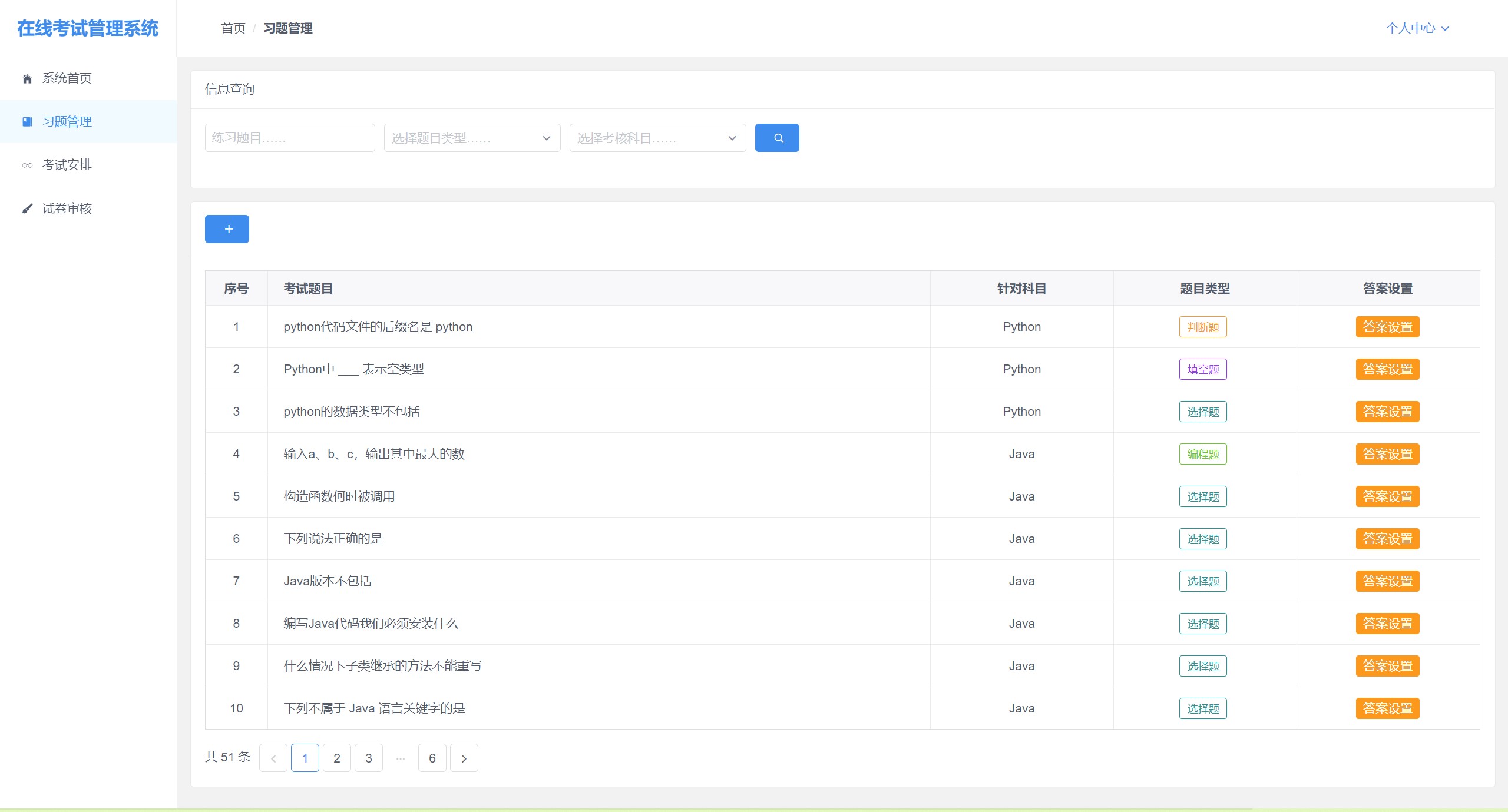Expand 选择考核科目 dropdown
Image resolution: width=1508 pixels, height=812 pixels.
pyautogui.click(x=656, y=138)
